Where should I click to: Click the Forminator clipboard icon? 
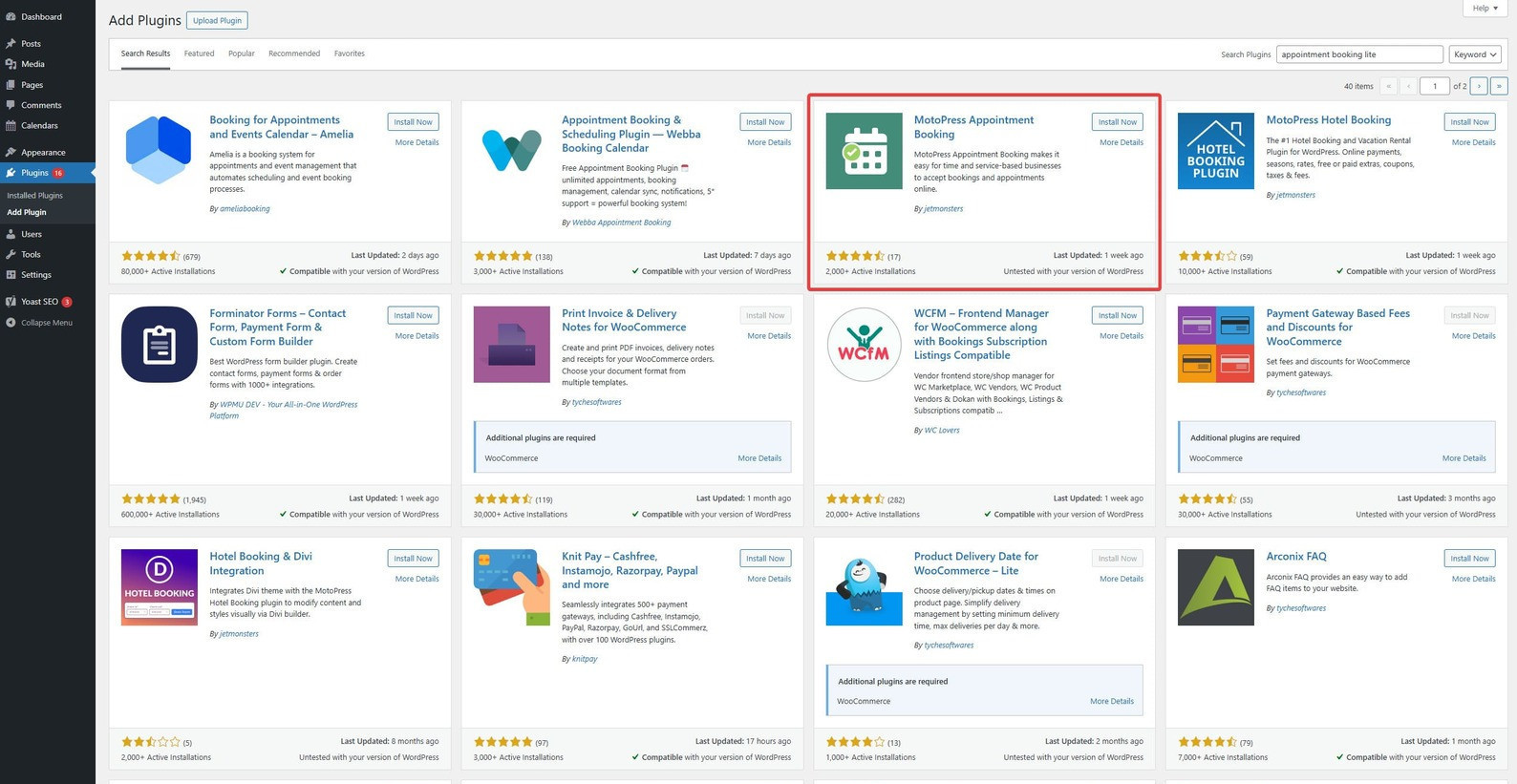pos(160,345)
